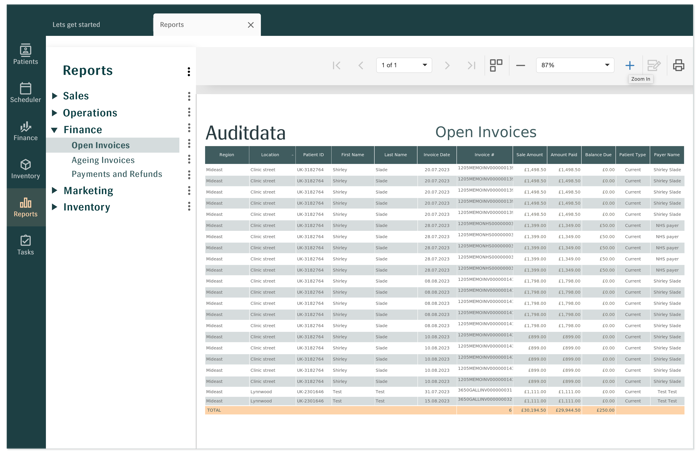Open options menu for Ageing Invoices
Image resolution: width=700 pixels, height=453 pixels.
coord(189,159)
